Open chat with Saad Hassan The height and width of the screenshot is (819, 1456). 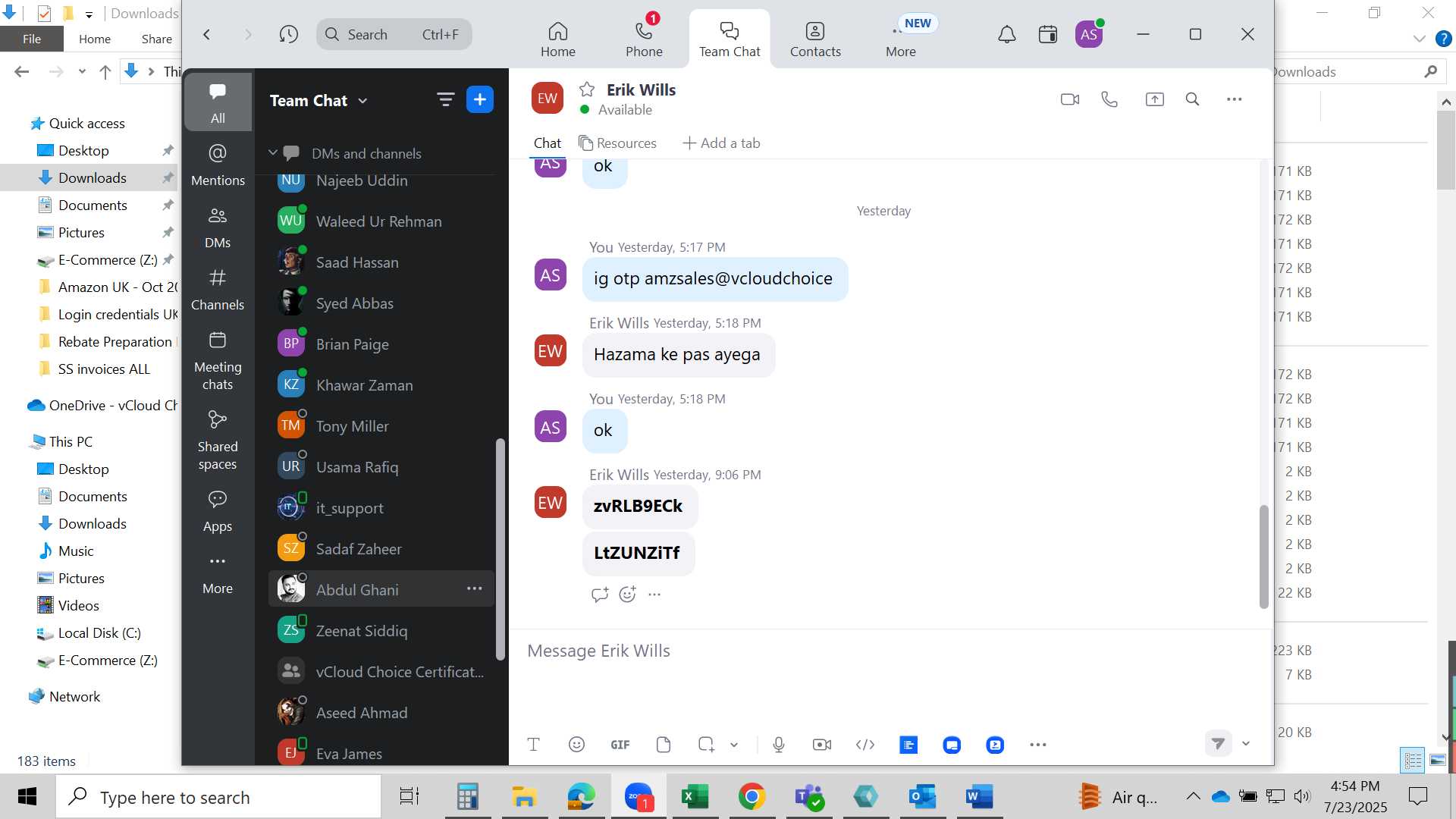click(x=381, y=262)
